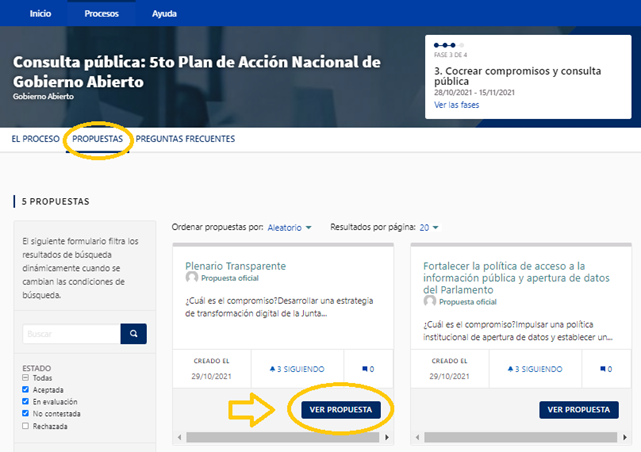Click bell icon in Fortalecer la política card
641x452 pixels.
[510, 369]
